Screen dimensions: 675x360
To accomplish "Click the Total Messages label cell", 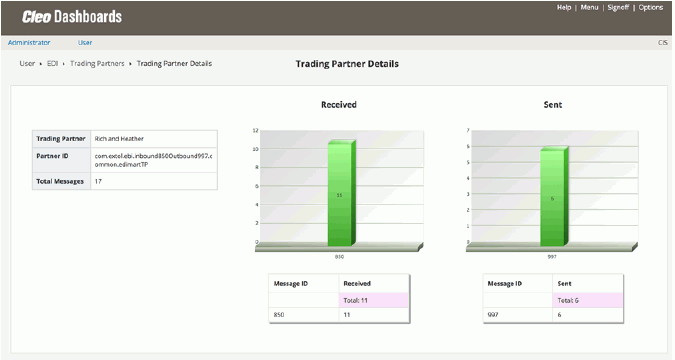I will click(x=61, y=181).
